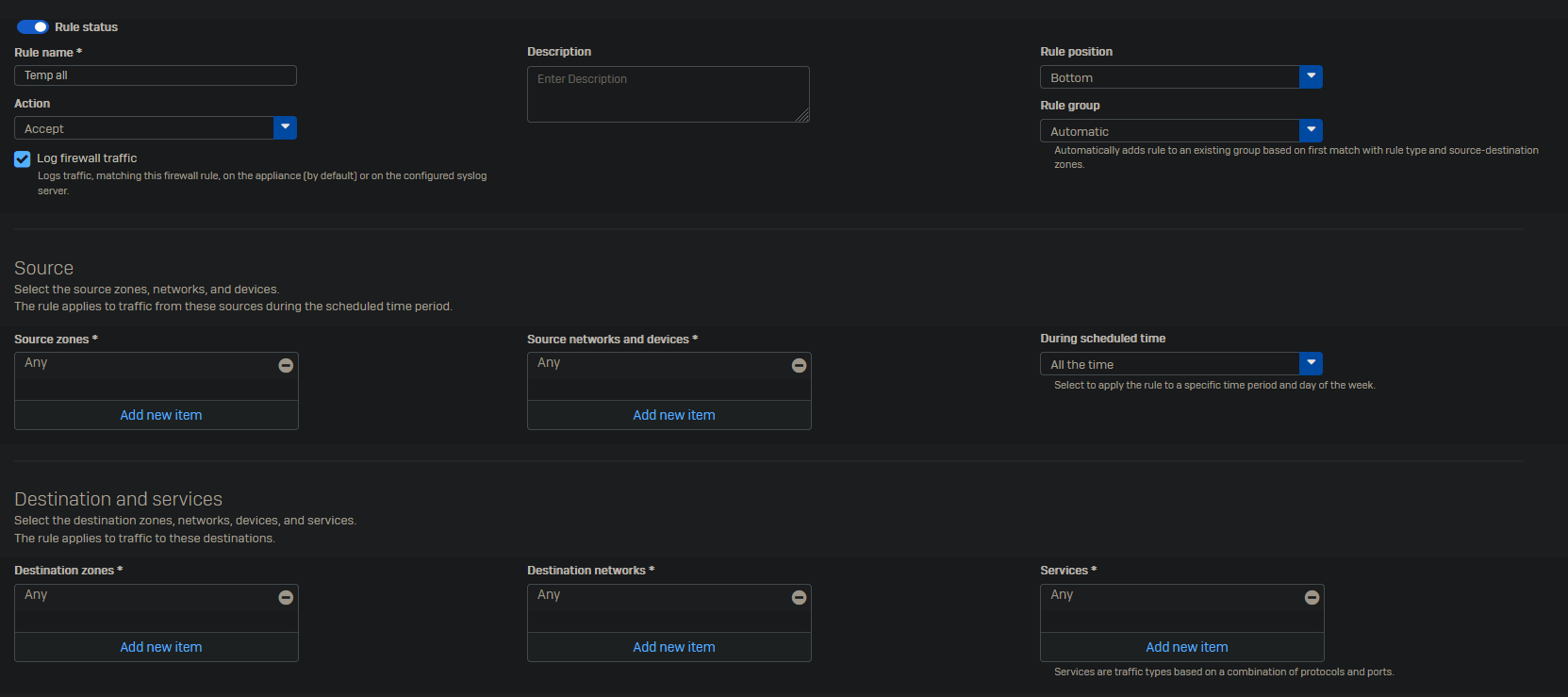Viewport: 1568px width, 697px height.
Task: Add new item to Destination networks
Action: 673,647
